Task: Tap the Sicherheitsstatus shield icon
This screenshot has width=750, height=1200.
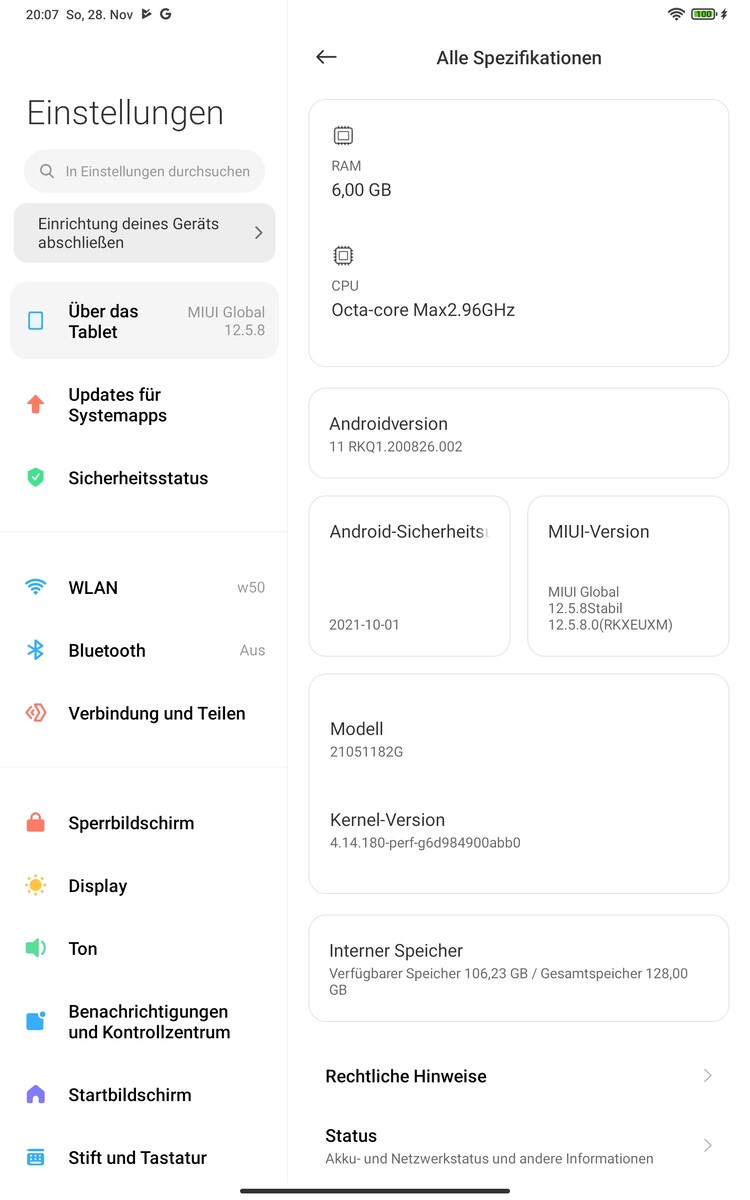Action: [36, 478]
